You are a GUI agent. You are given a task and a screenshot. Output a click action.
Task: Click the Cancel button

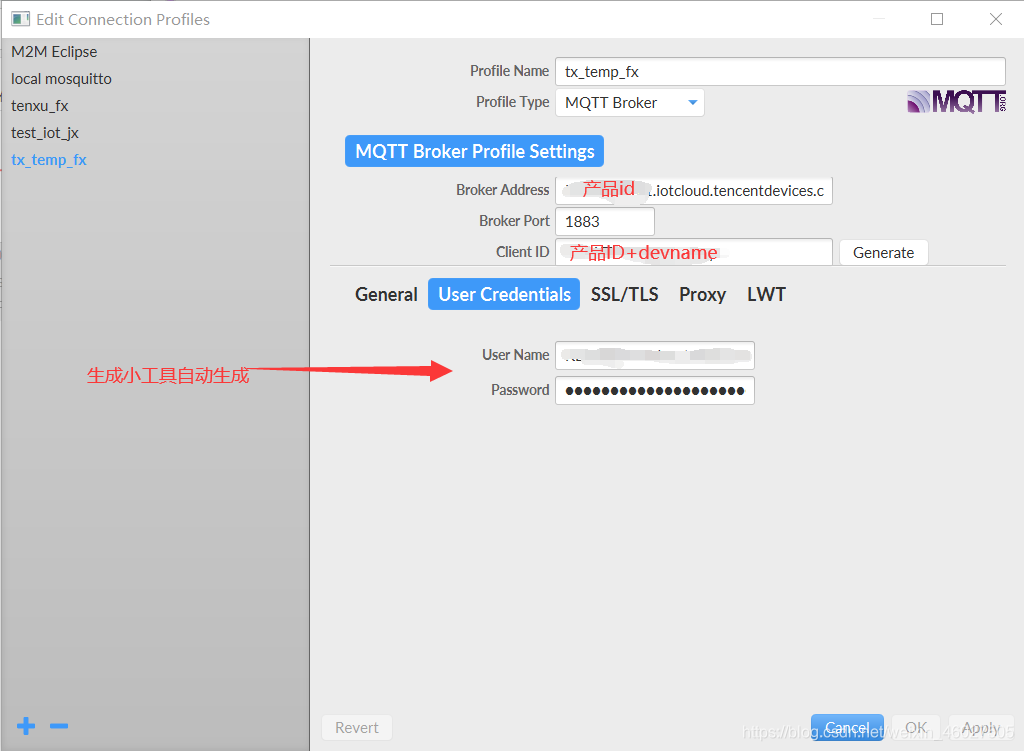(x=847, y=727)
